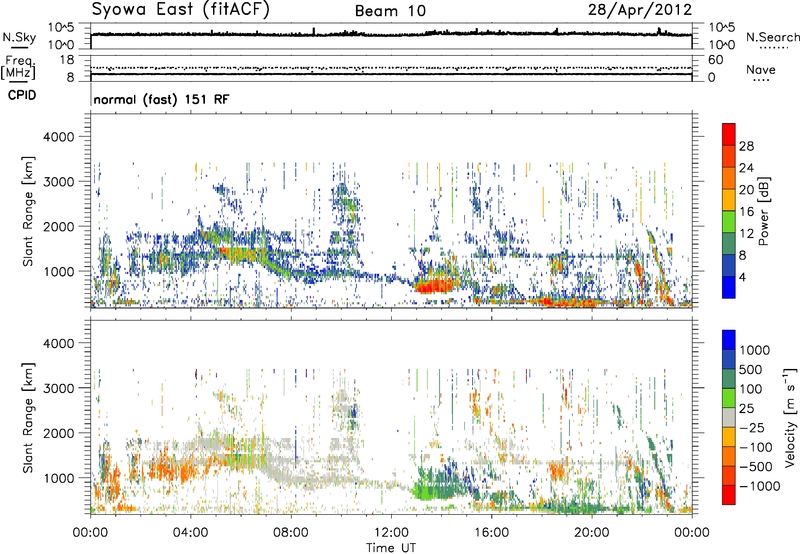Image resolution: width=800 pixels, height=554 pixels.
Task: Click power colorbar tick value 16
Action: pos(746,212)
